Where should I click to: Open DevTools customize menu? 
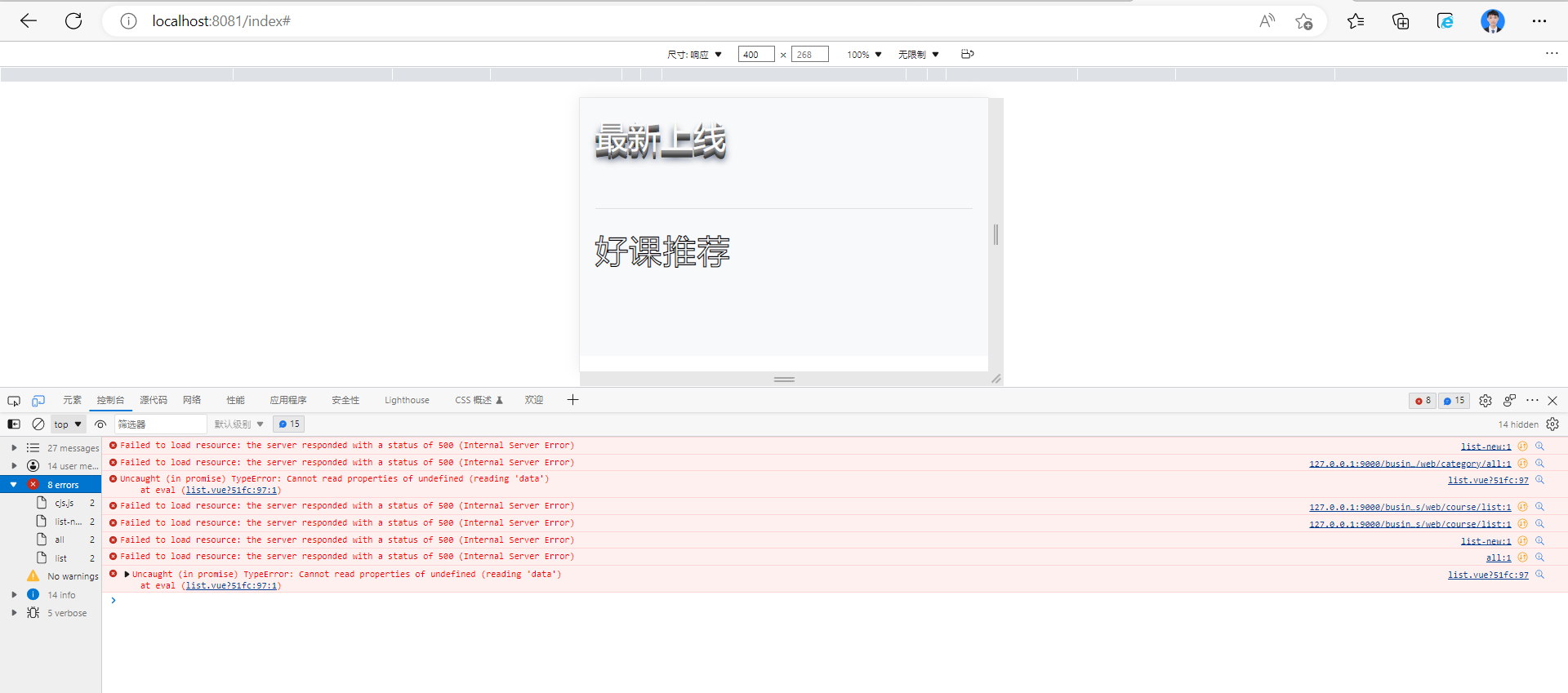(x=1532, y=400)
